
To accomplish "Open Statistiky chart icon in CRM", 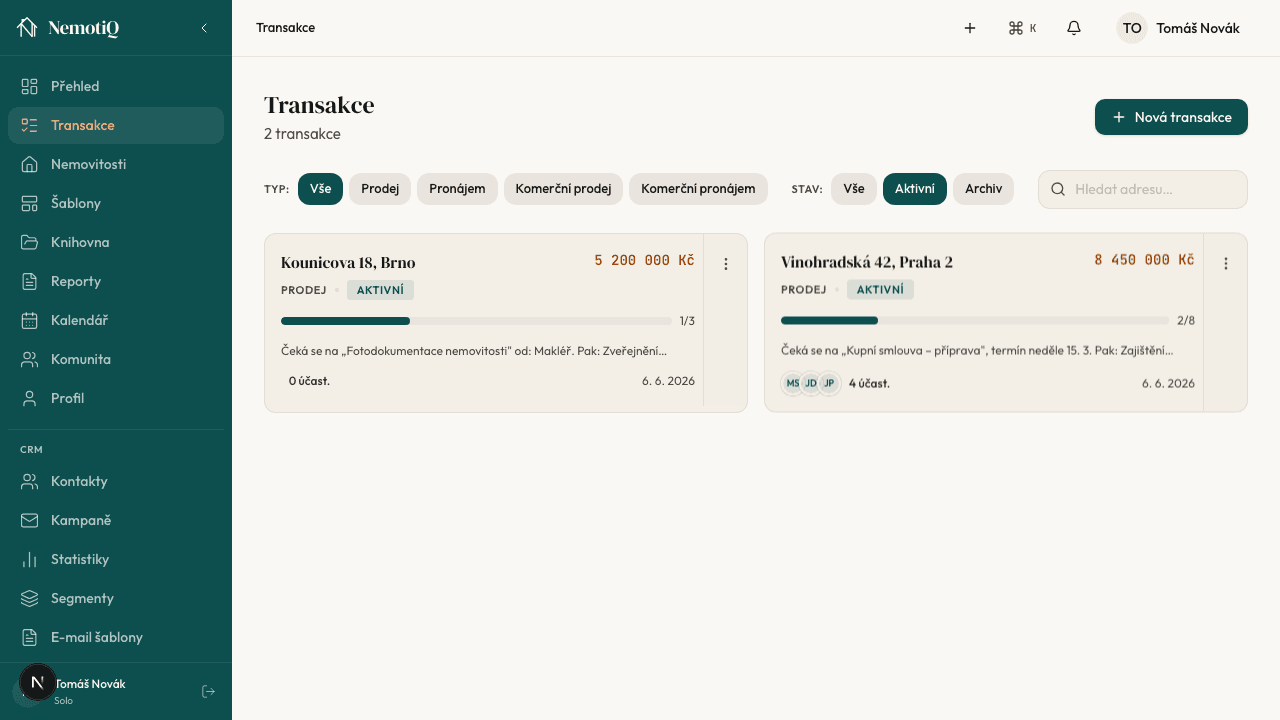I will [30, 559].
